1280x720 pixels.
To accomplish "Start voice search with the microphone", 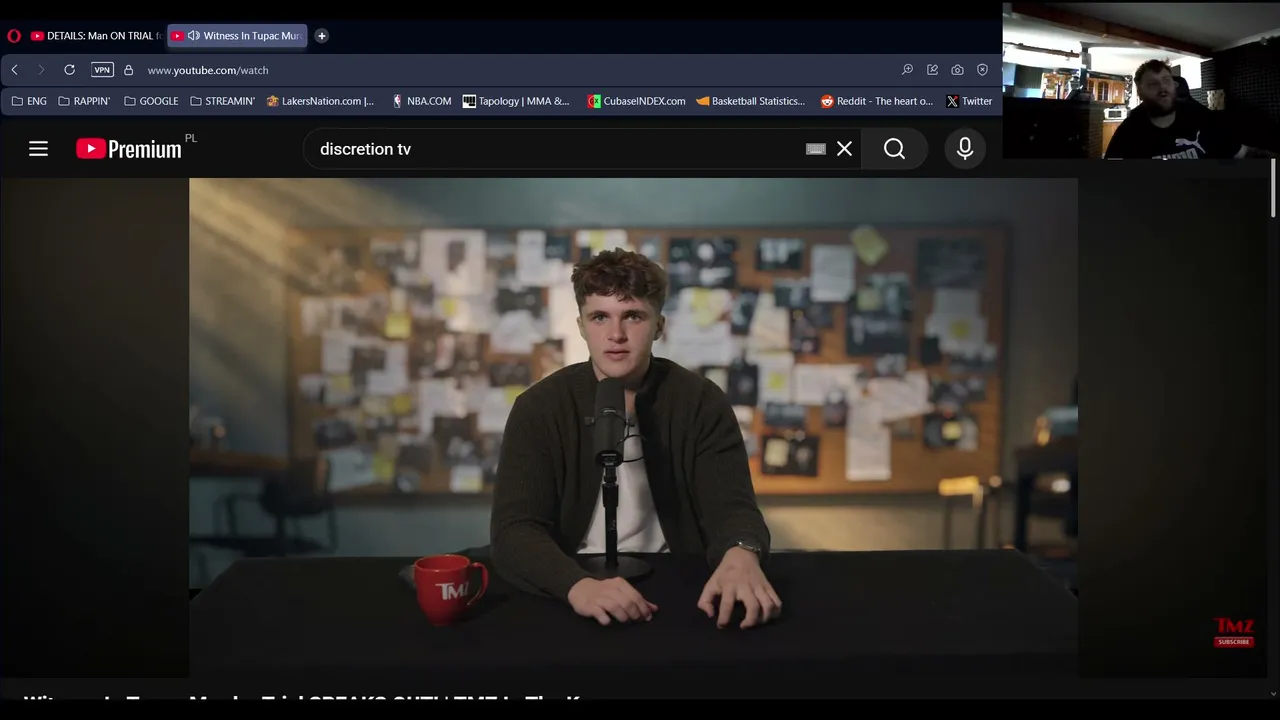I will (965, 149).
